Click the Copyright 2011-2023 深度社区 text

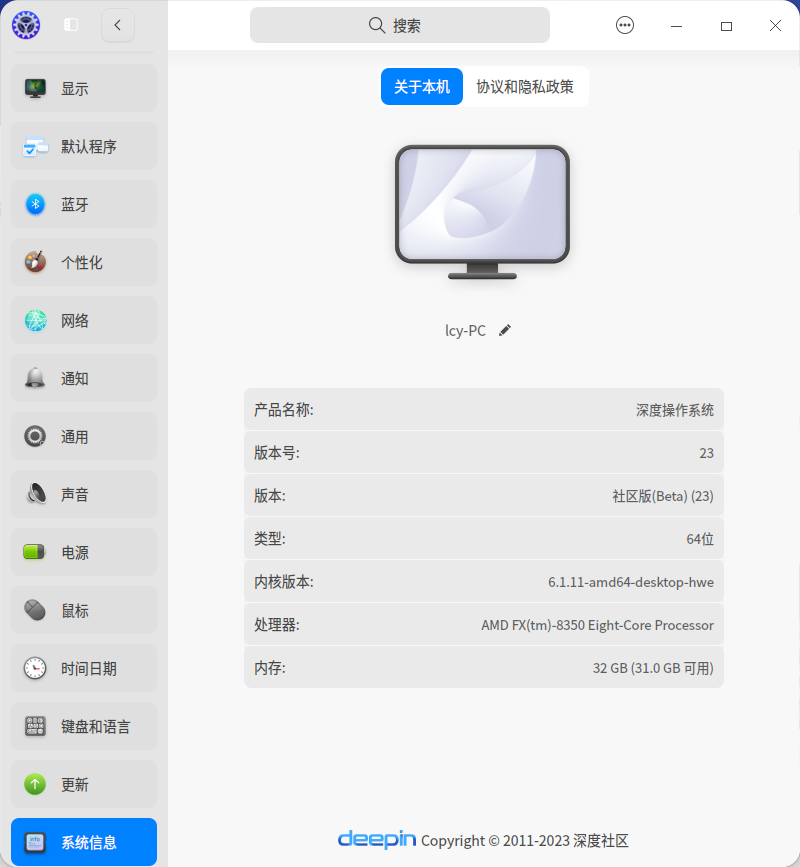525,841
